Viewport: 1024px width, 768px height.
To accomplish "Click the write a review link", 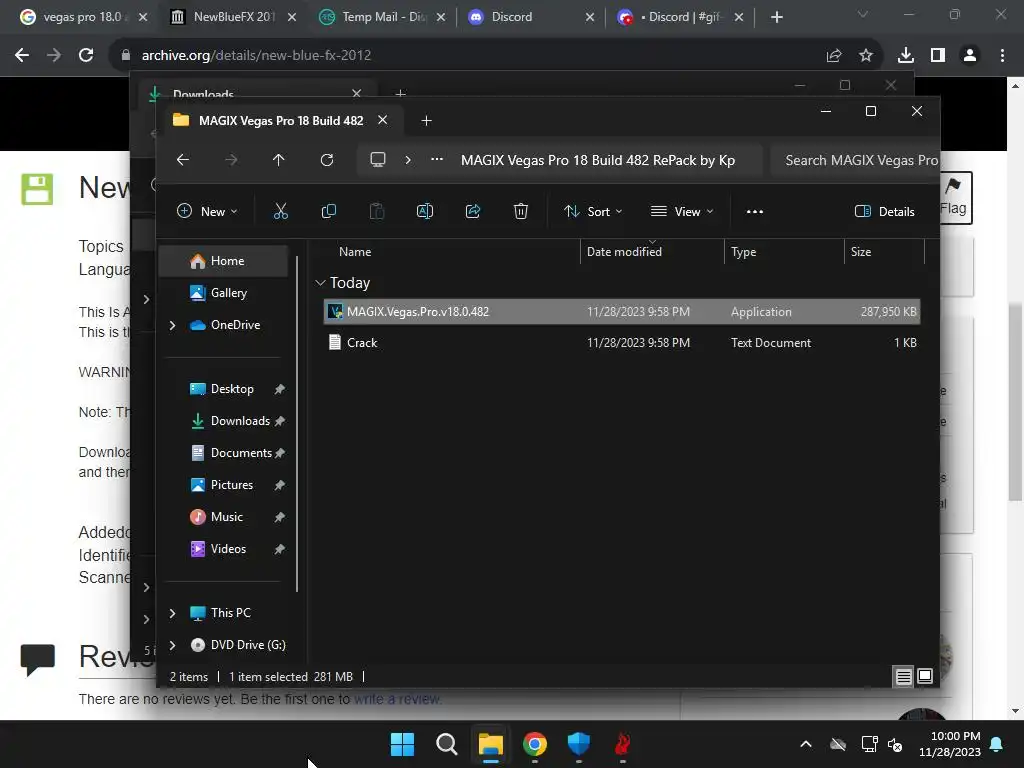I will click(398, 699).
